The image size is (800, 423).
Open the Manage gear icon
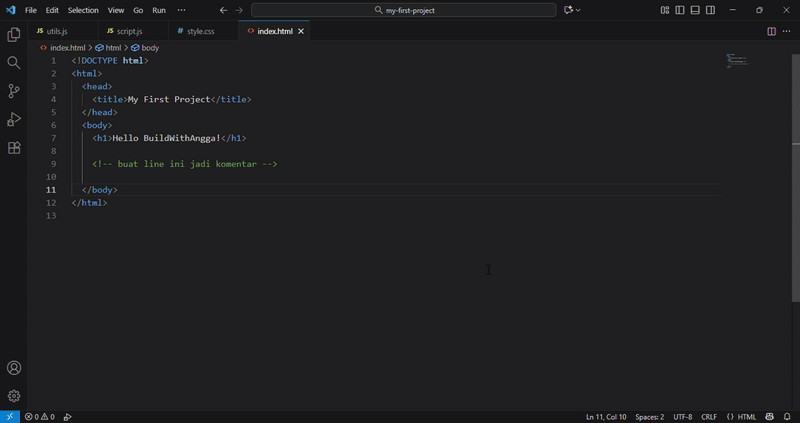[x=14, y=396]
